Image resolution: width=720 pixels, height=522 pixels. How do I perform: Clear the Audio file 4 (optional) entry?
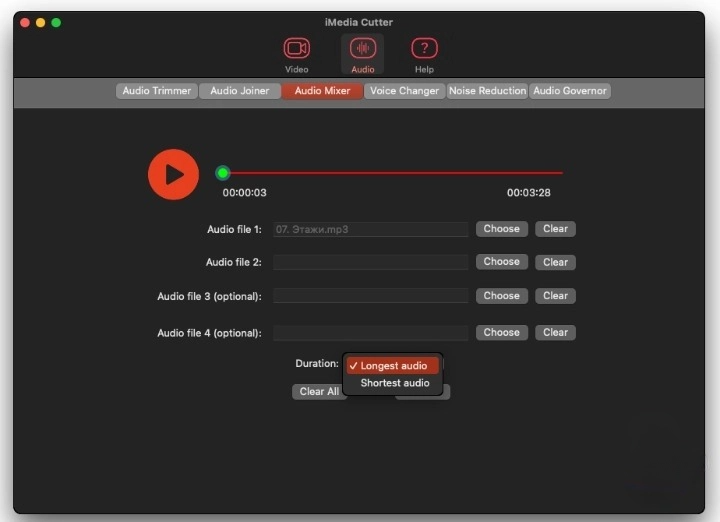coord(555,333)
